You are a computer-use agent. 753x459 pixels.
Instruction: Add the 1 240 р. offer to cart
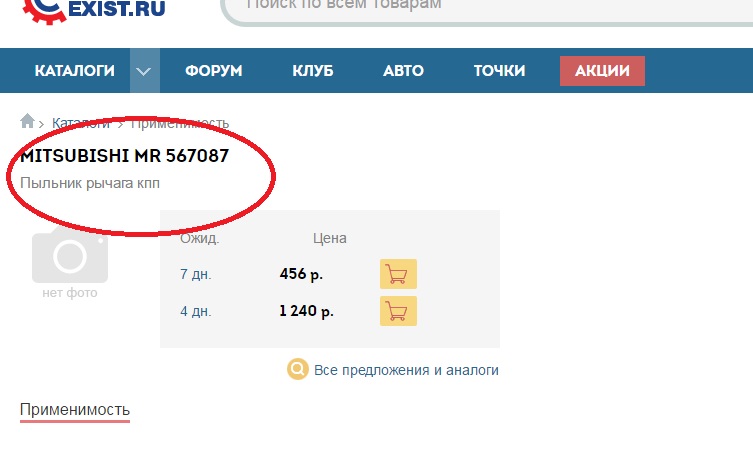click(398, 311)
